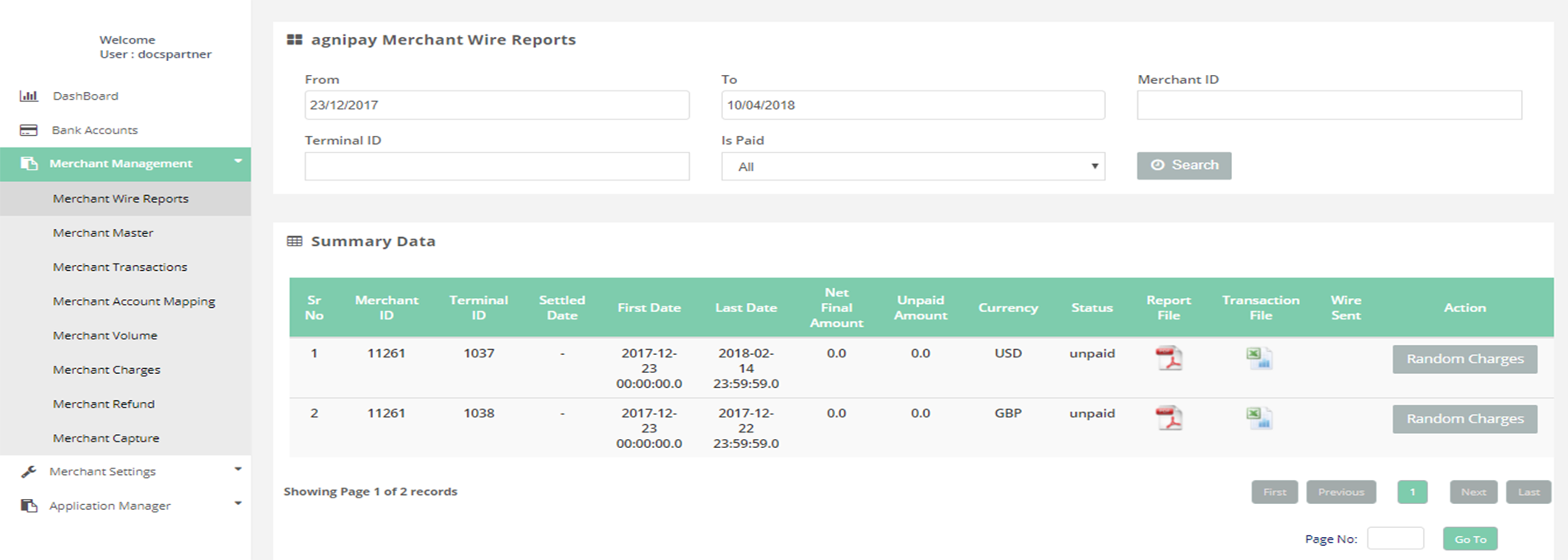Select Merchant Account Mapping menu item
1568x560 pixels.
click(x=134, y=301)
